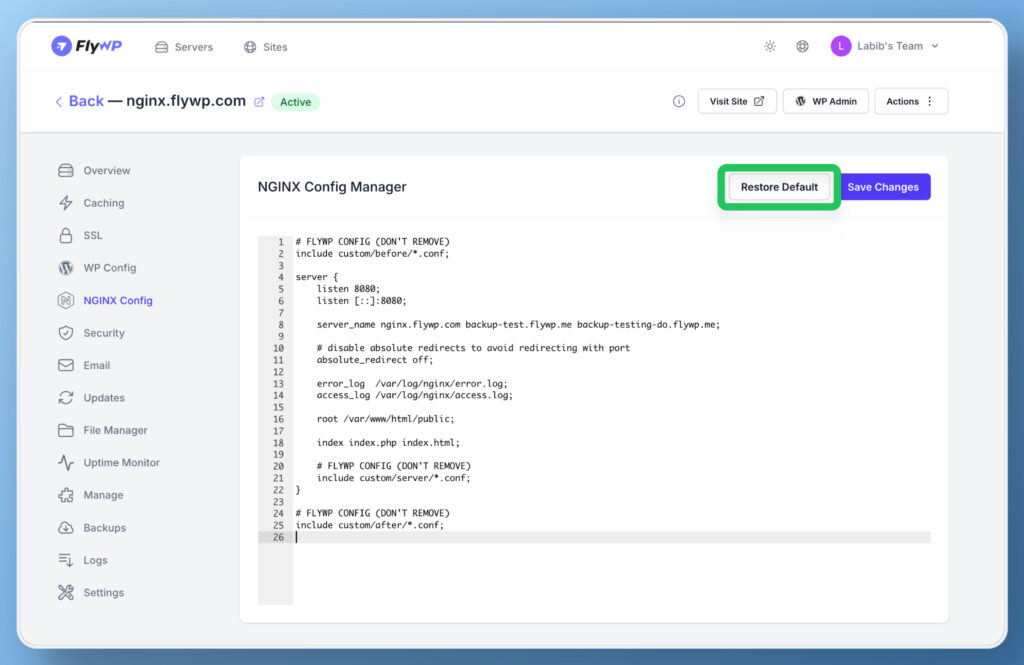Click the Security shield icon
1024x665 pixels.
click(65, 332)
